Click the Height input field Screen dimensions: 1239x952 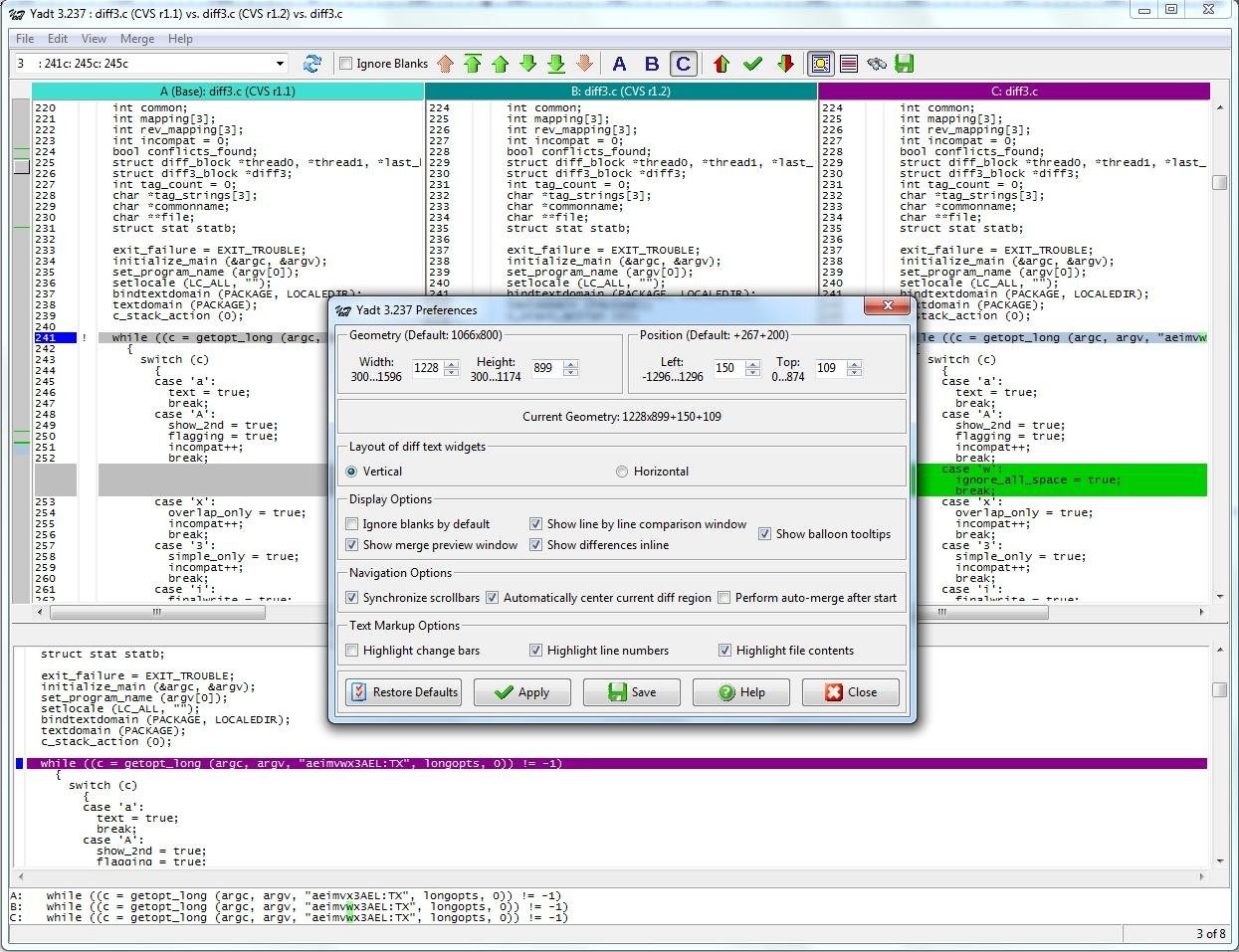[x=544, y=368]
